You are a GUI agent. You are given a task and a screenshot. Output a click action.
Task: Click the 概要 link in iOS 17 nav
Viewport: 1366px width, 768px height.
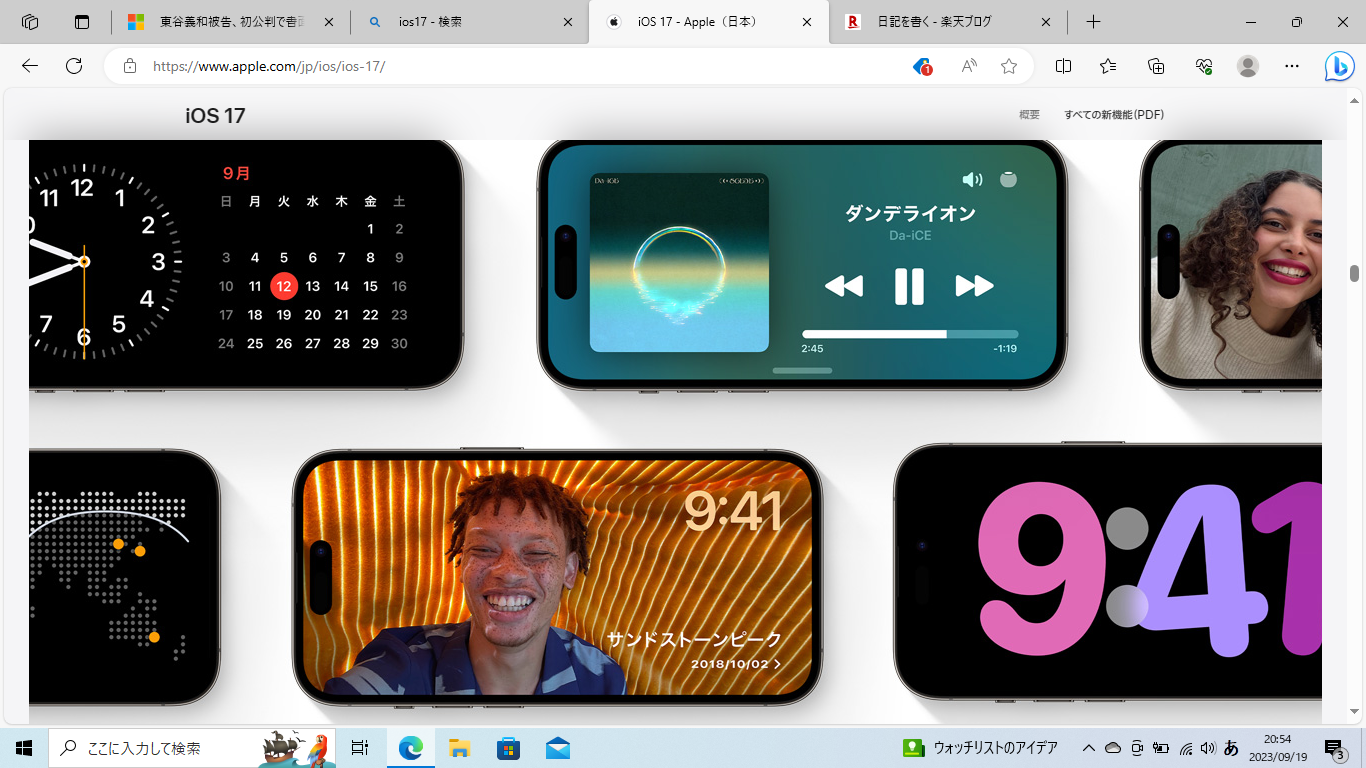pyautogui.click(x=1029, y=115)
